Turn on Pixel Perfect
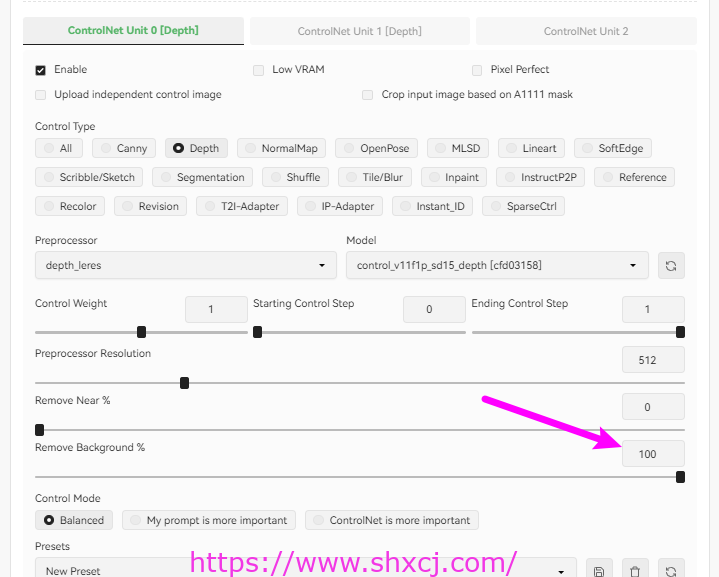This screenshot has height=577, width=719. 477,70
